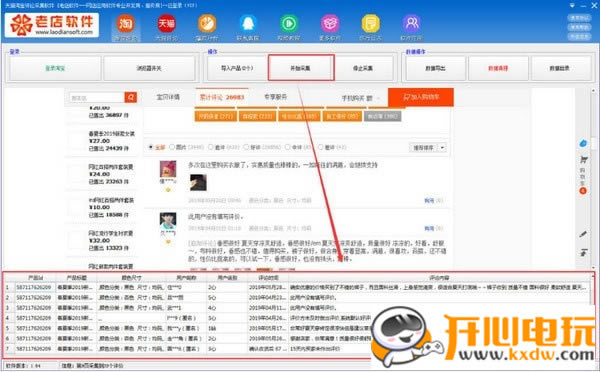Select table row 4 with placeholder color size
This screenshot has width=600, height=372.
tap(297, 318)
